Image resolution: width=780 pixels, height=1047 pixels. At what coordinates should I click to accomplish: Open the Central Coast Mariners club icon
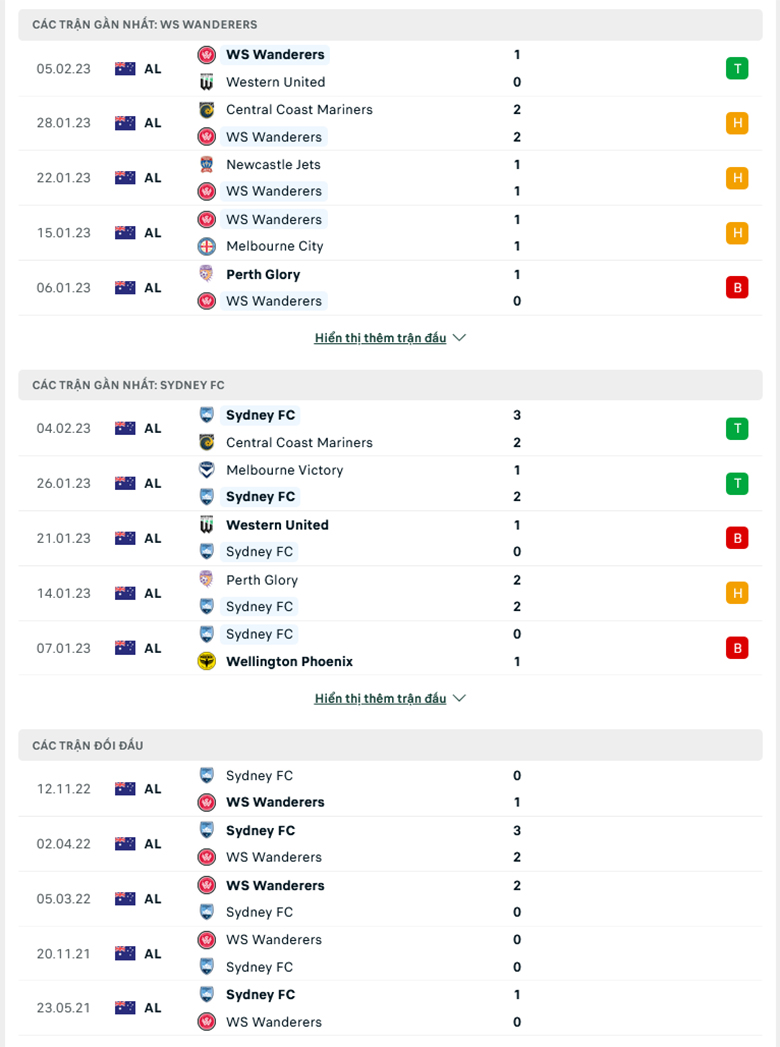(x=207, y=109)
